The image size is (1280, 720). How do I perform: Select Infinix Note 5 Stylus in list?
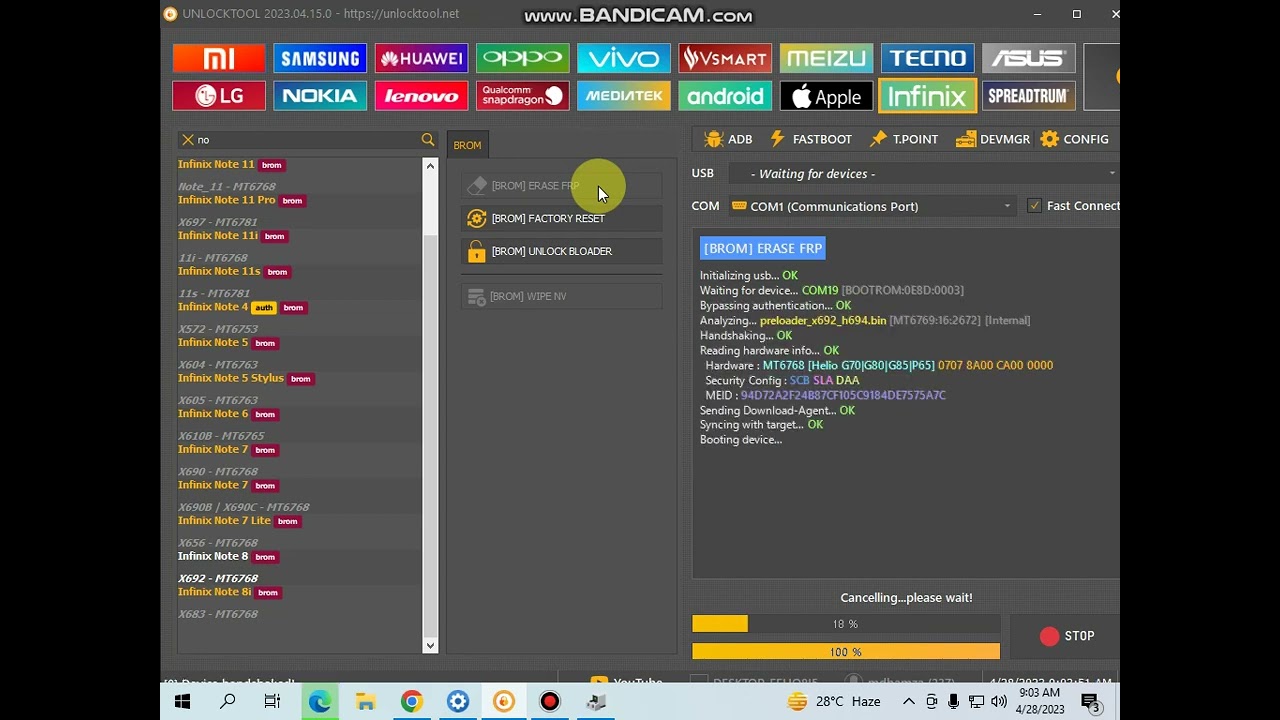point(231,378)
